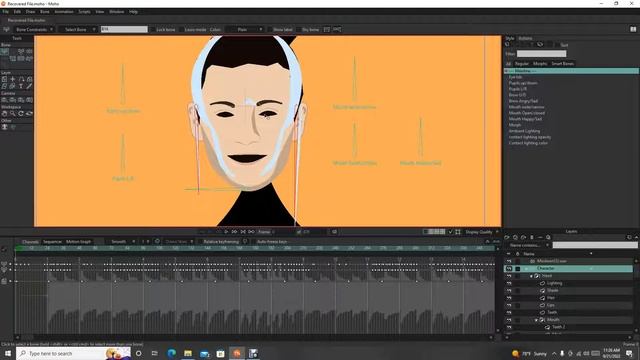Click the Windows Start button
This screenshot has height=360, width=640.
[8, 353]
